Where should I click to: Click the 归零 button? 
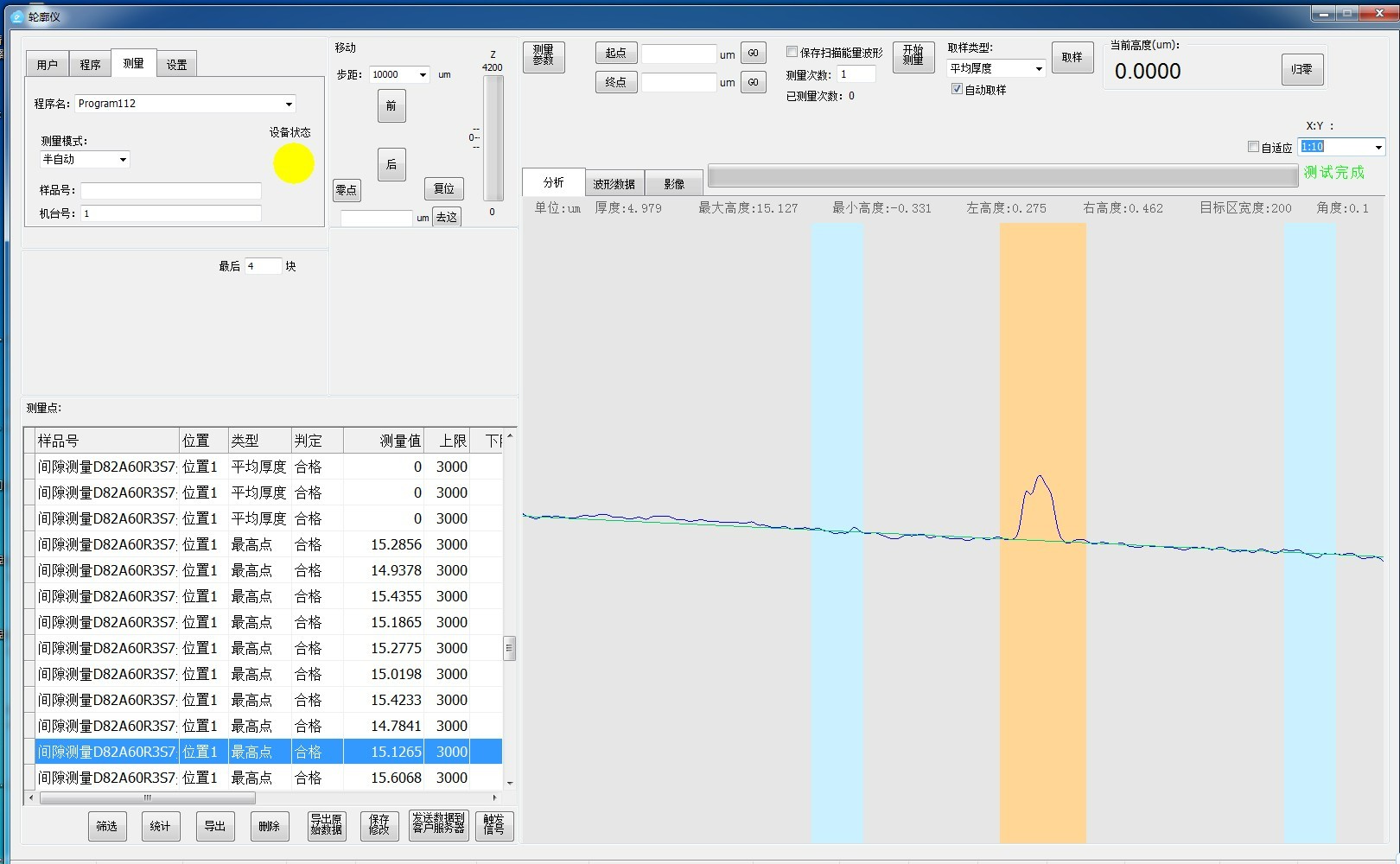(1301, 70)
